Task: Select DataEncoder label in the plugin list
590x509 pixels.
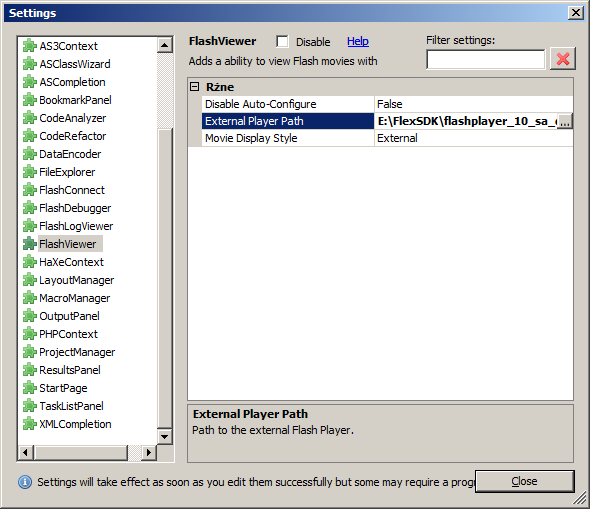Action: [70, 154]
